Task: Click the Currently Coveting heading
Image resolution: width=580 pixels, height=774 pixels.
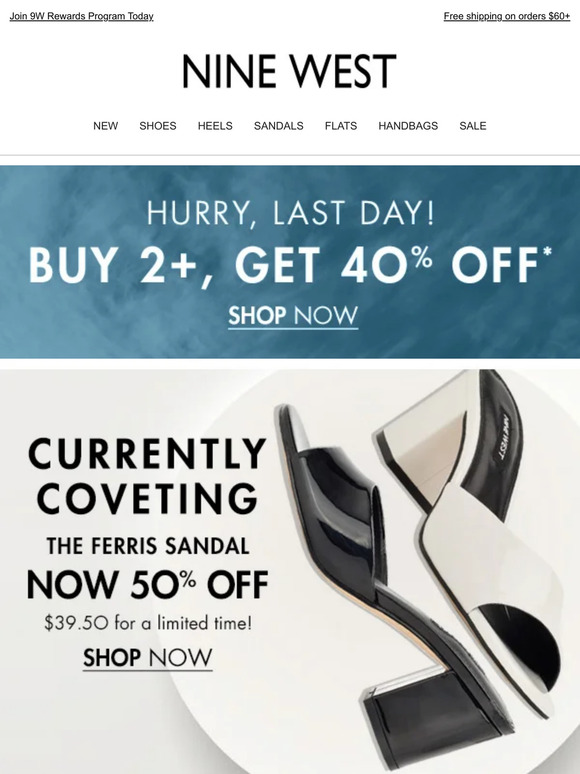Action: point(148,475)
